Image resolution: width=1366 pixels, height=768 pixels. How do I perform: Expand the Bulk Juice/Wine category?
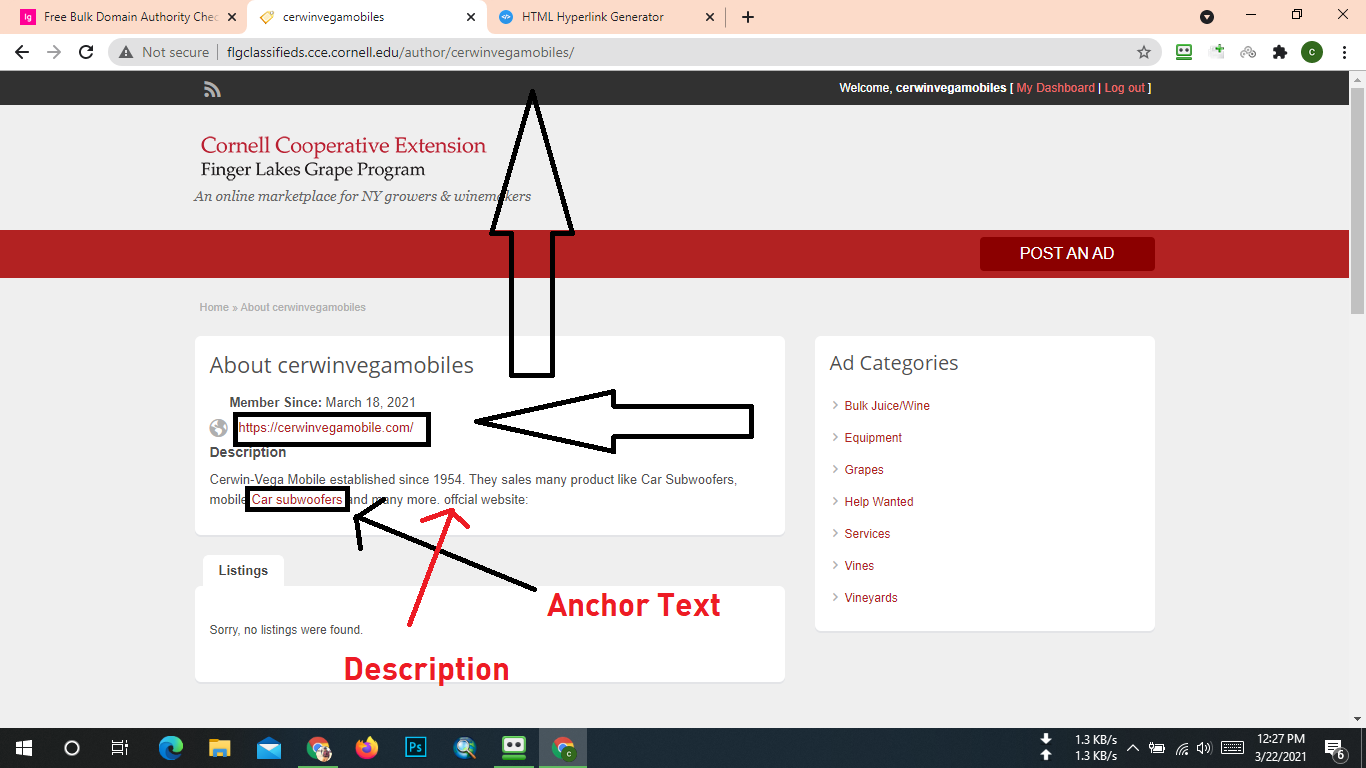click(x=886, y=406)
